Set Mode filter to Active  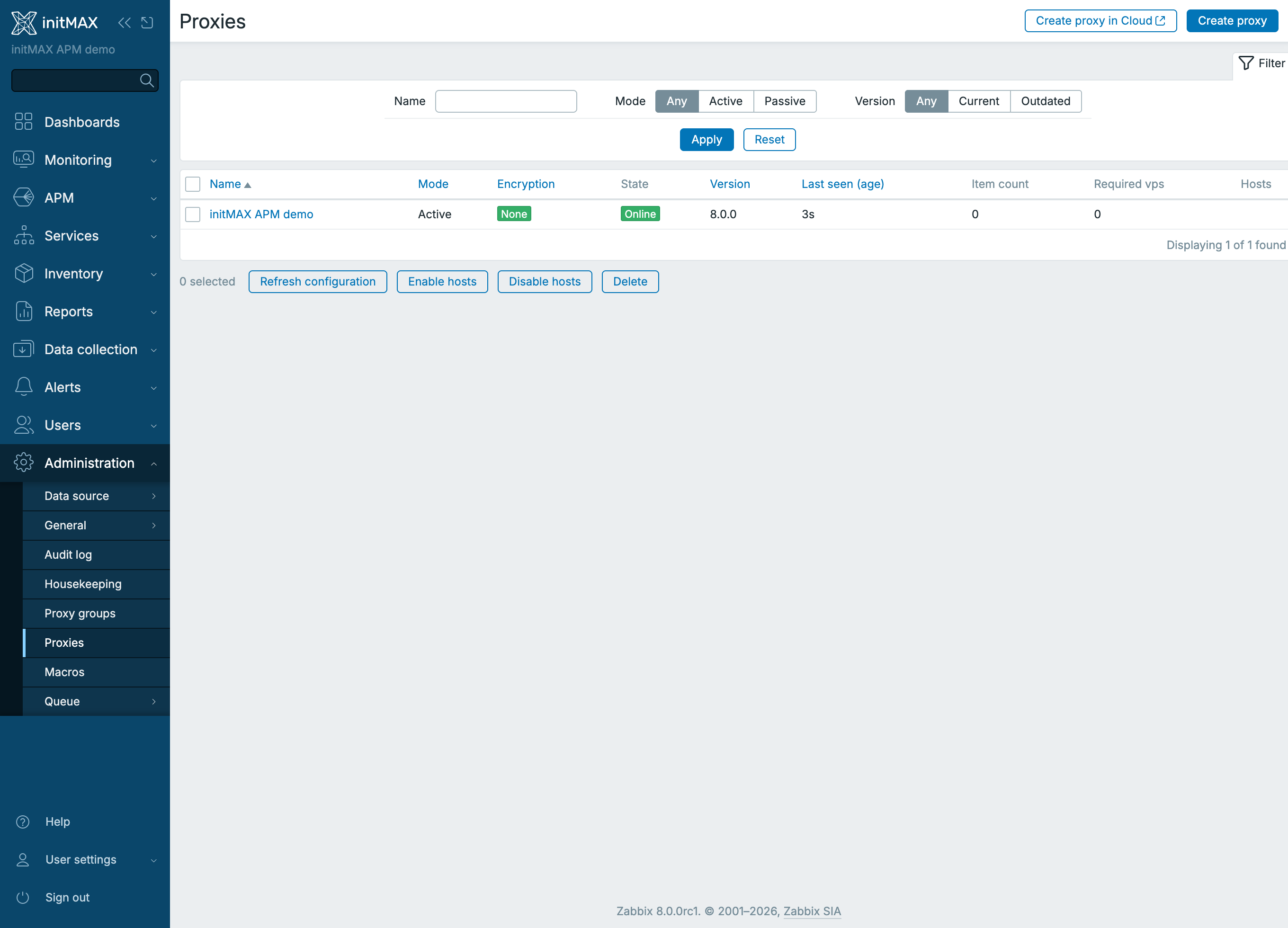point(725,101)
